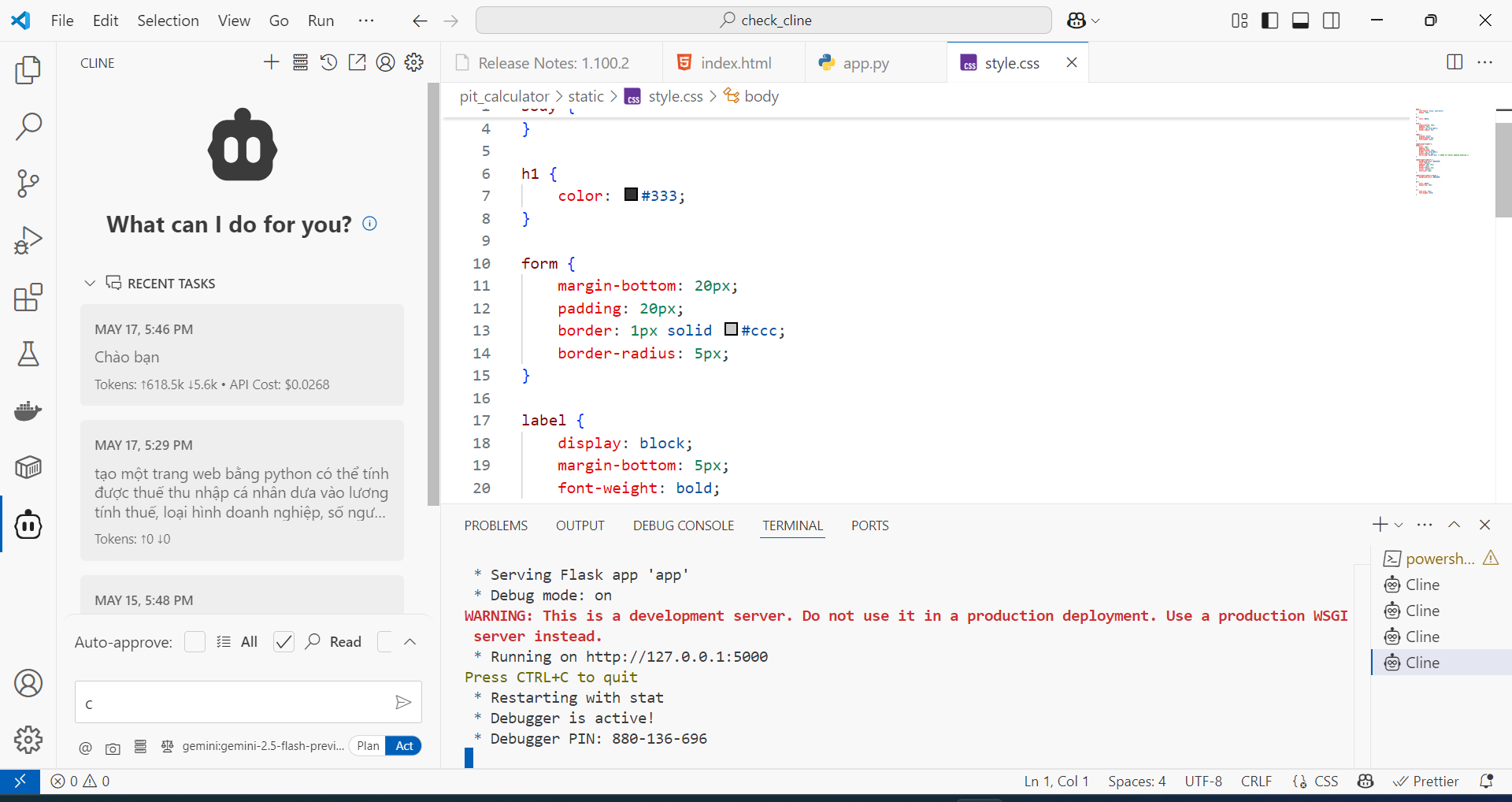Switch Cline to Act mode
This screenshot has width=1512, height=802.
pyautogui.click(x=404, y=746)
